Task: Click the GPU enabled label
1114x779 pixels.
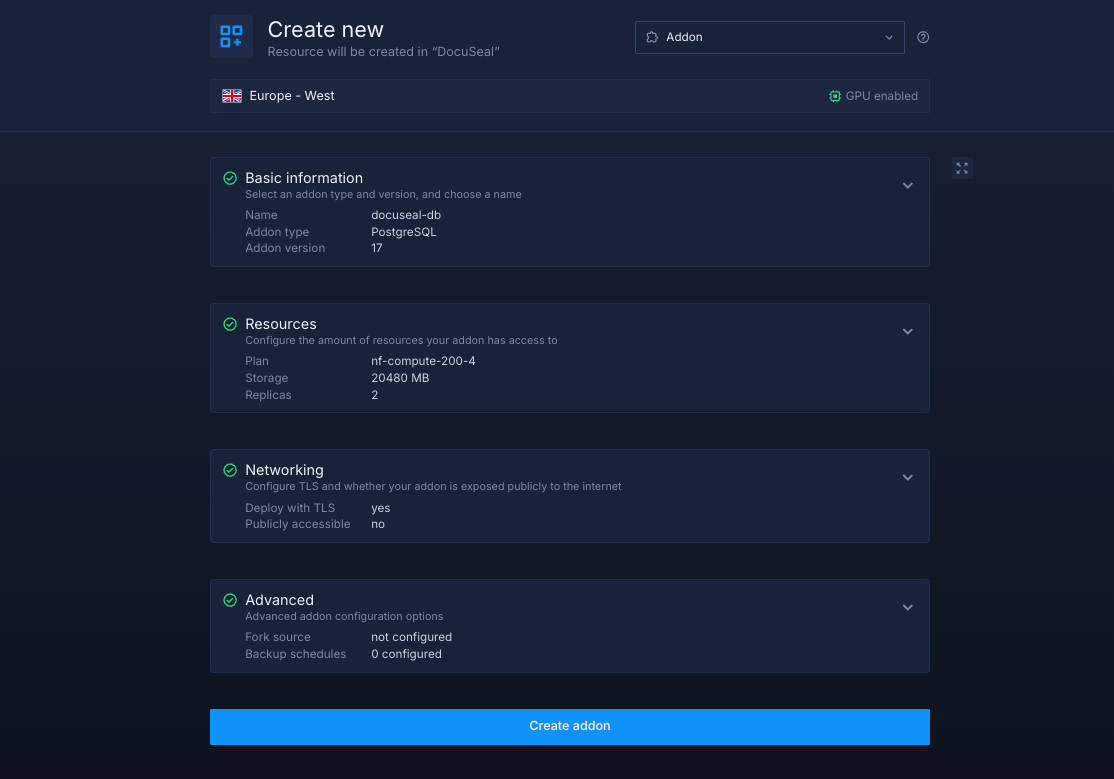Action: pos(881,96)
